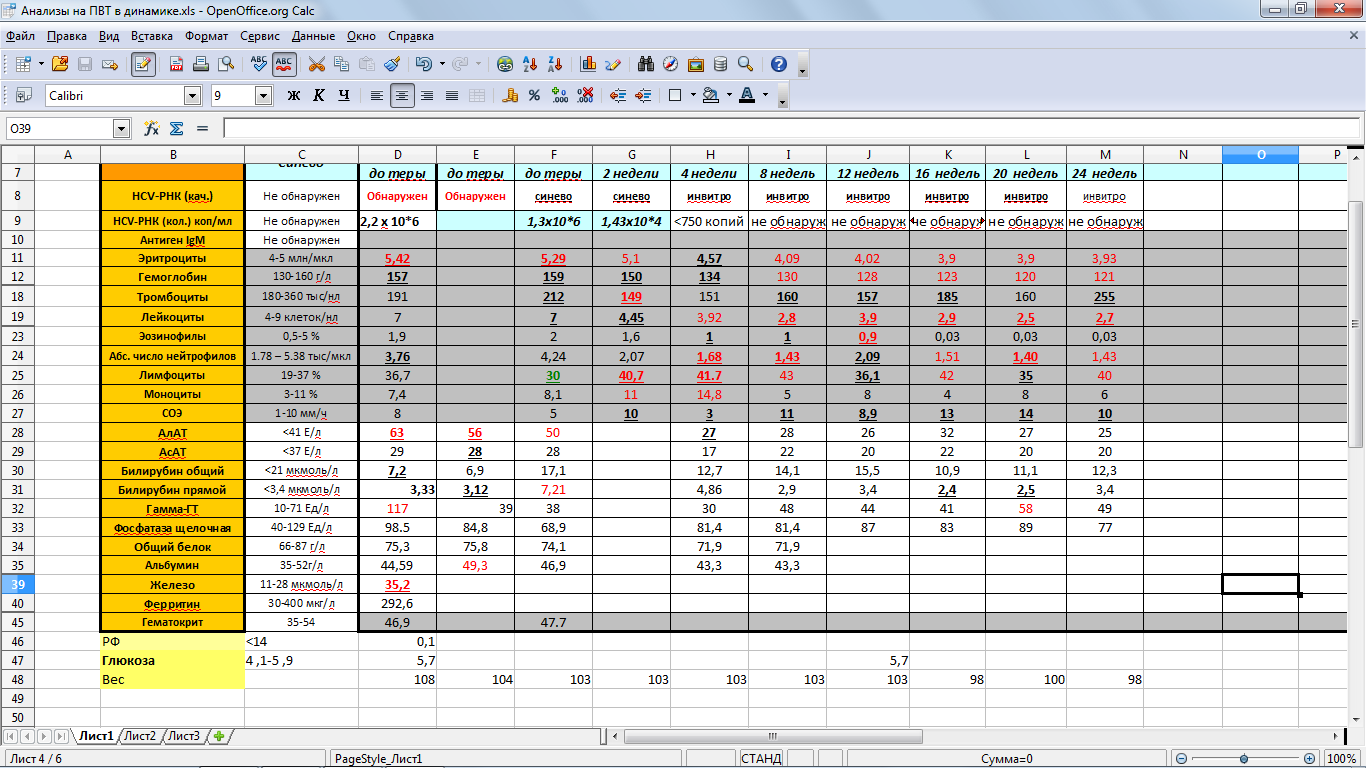Click the New spreadsheet icon
1366x768 pixels.
23,64
